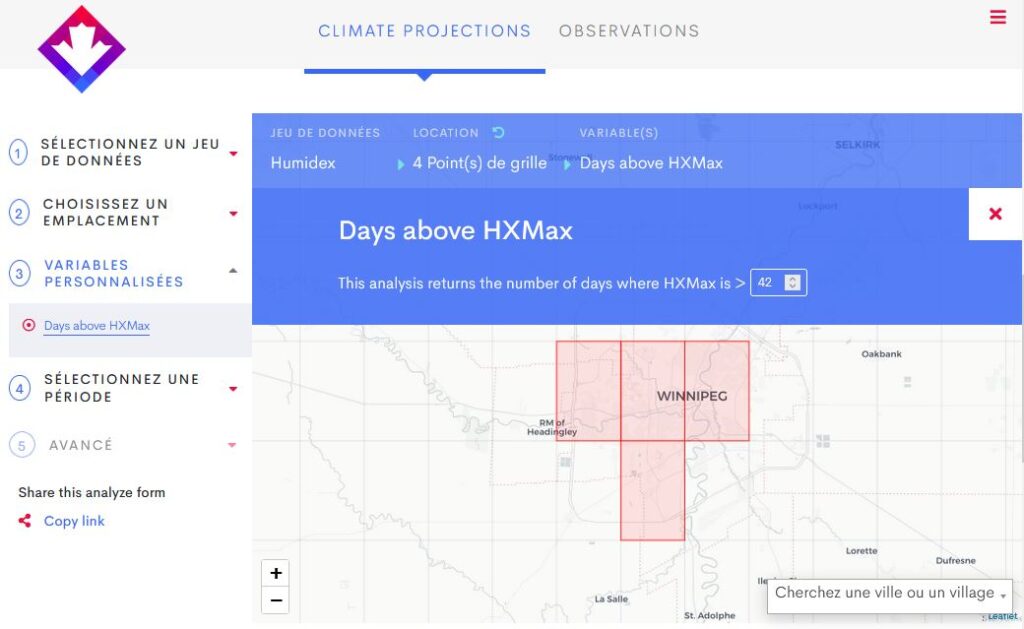1024x629 pixels.
Task: Click Days above HXMax sidebar link
Action: 97,325
